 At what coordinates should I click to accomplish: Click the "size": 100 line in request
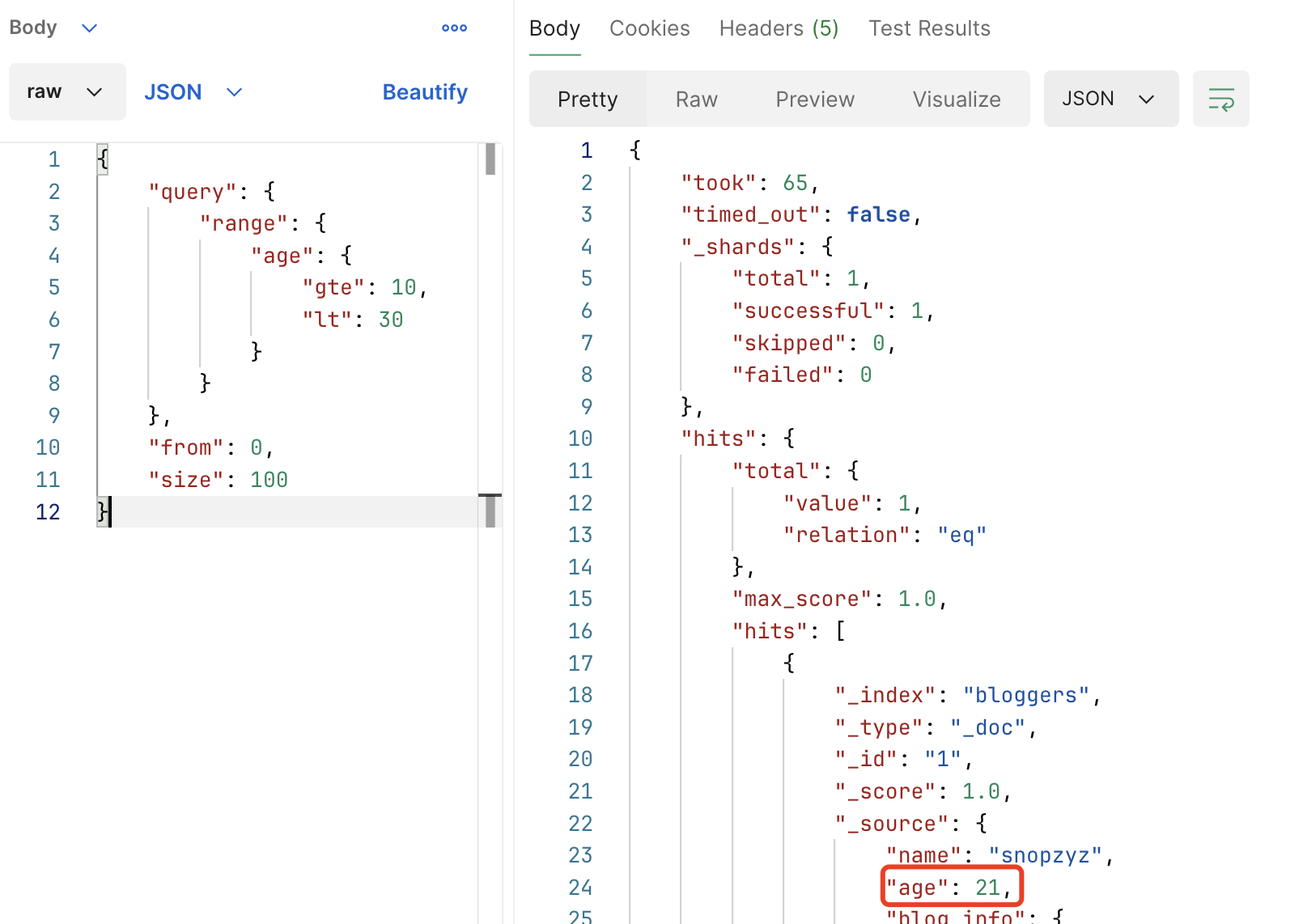pyautogui.click(x=218, y=480)
